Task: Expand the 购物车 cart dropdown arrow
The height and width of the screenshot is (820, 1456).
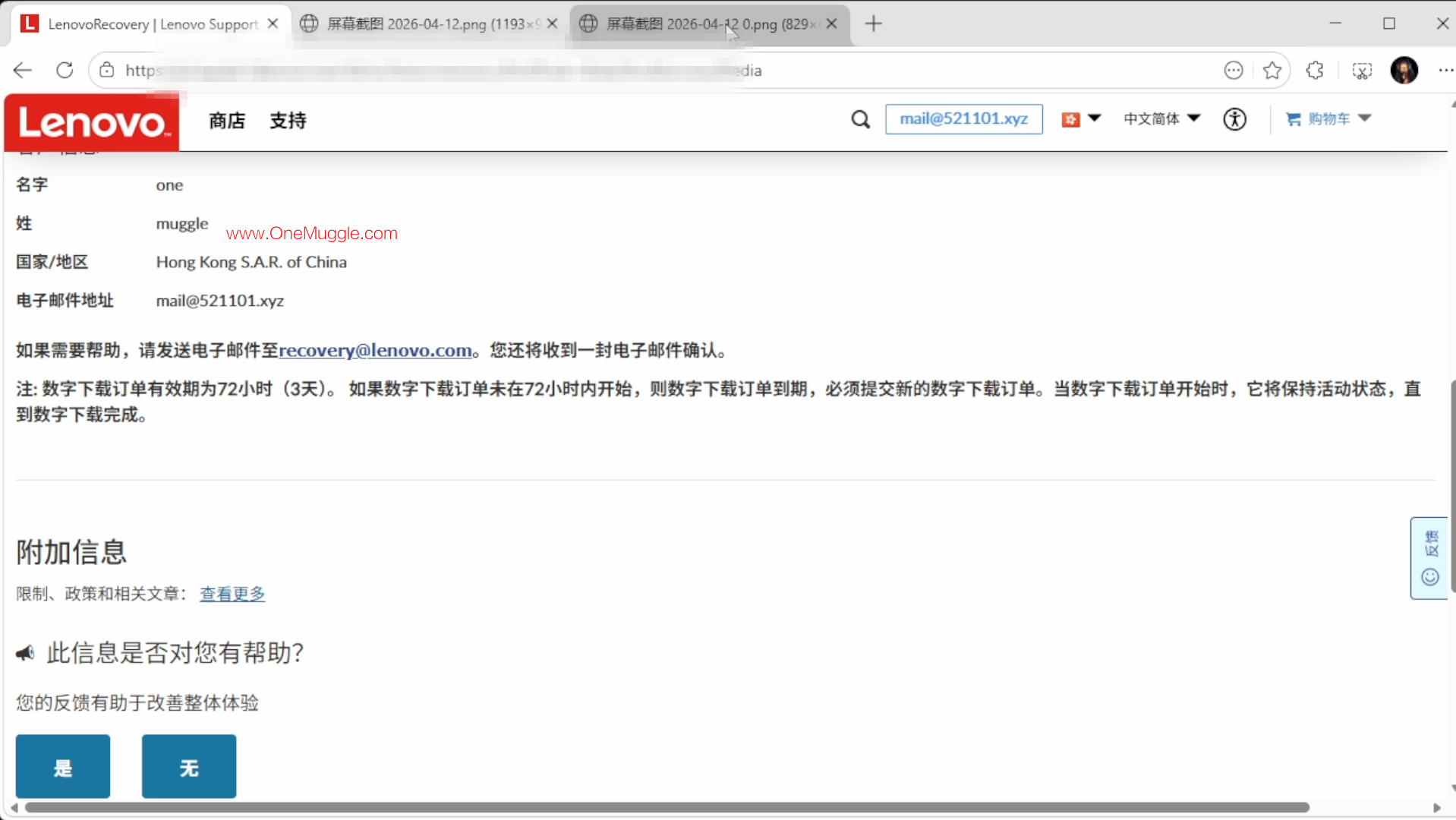Action: point(1364,118)
